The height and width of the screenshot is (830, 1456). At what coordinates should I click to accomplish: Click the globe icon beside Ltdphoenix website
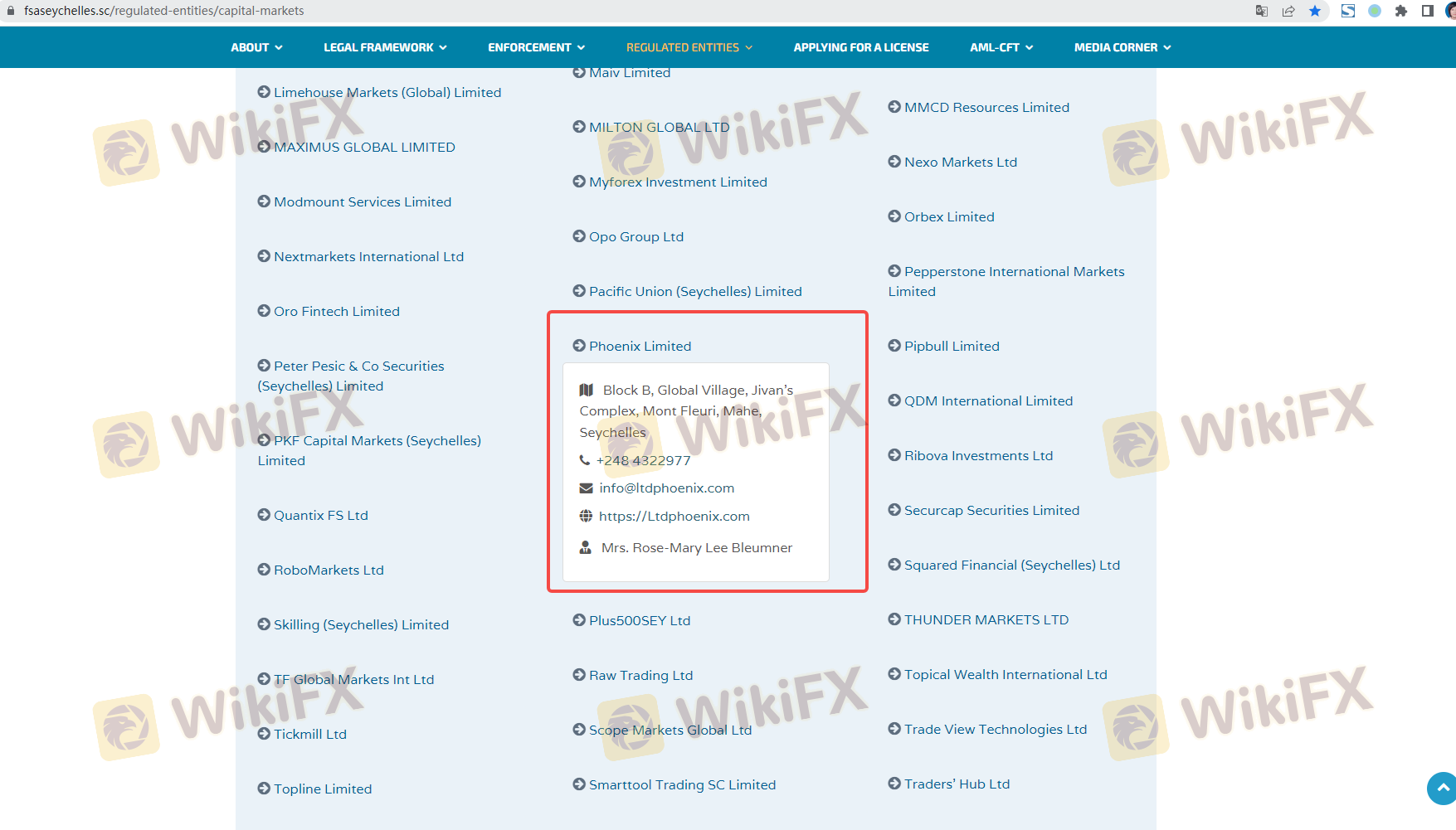coord(586,516)
